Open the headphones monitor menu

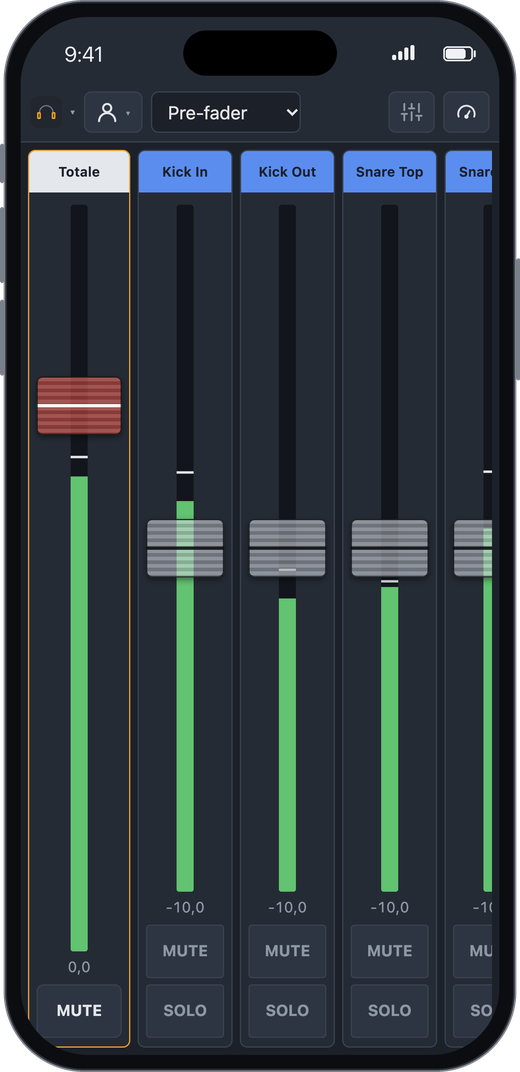click(46, 112)
